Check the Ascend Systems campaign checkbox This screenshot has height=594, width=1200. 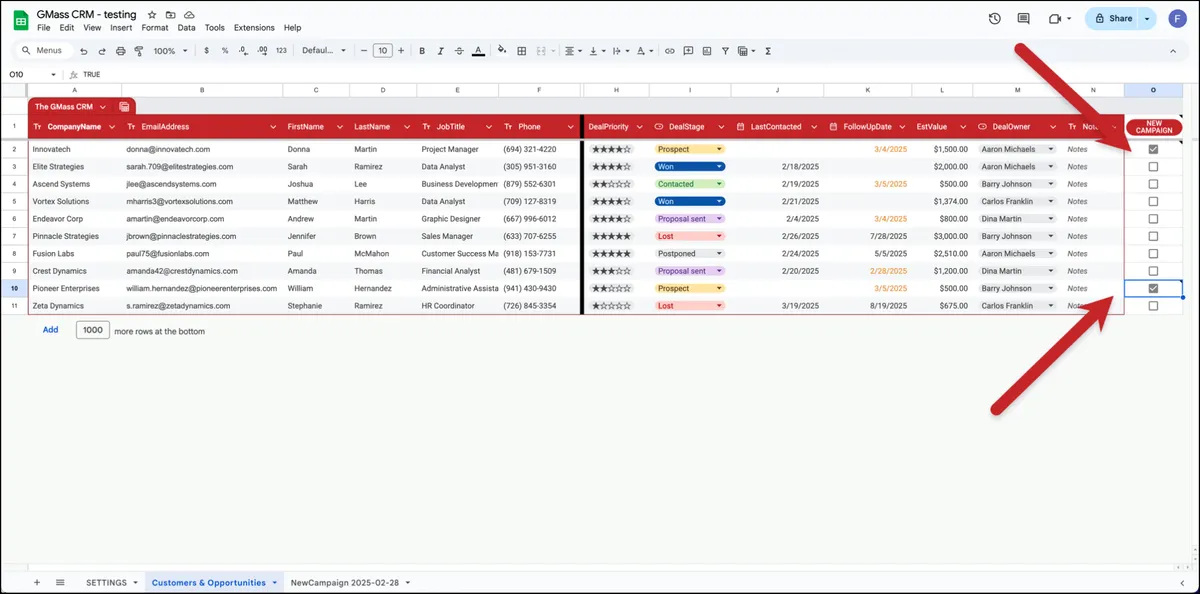click(x=1153, y=184)
